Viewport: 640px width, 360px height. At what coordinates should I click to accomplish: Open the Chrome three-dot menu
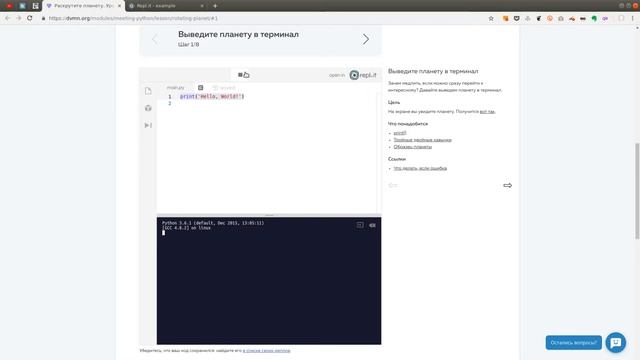pos(633,18)
